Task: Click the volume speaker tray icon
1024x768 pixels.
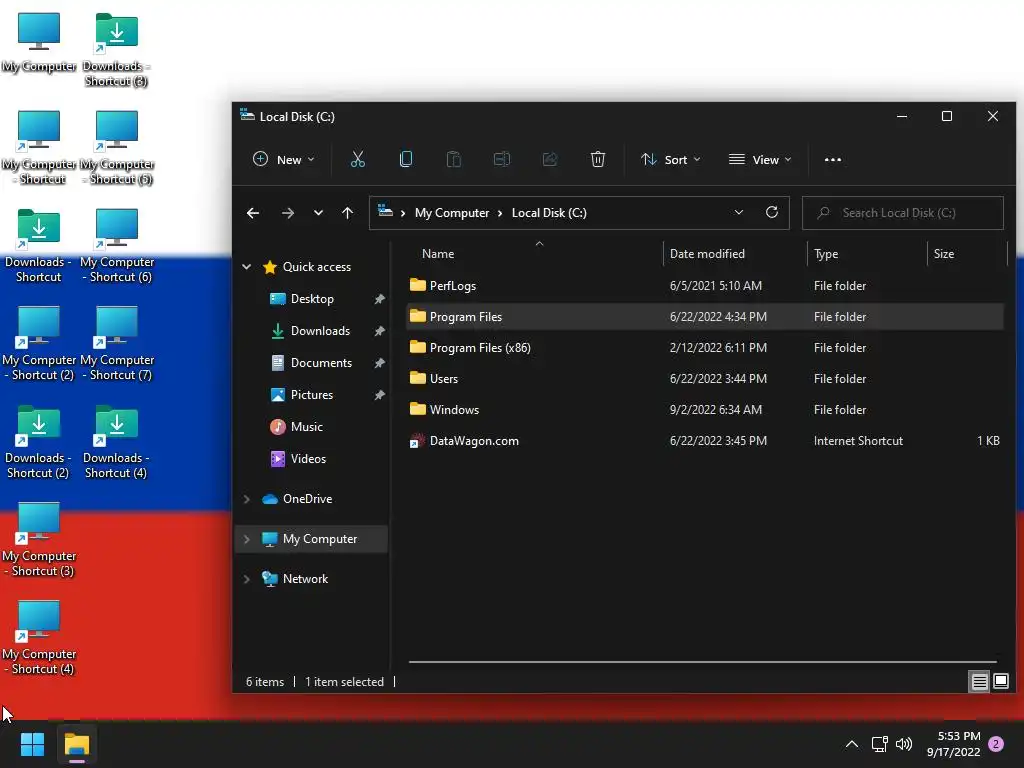Action: pyautogui.click(x=904, y=744)
